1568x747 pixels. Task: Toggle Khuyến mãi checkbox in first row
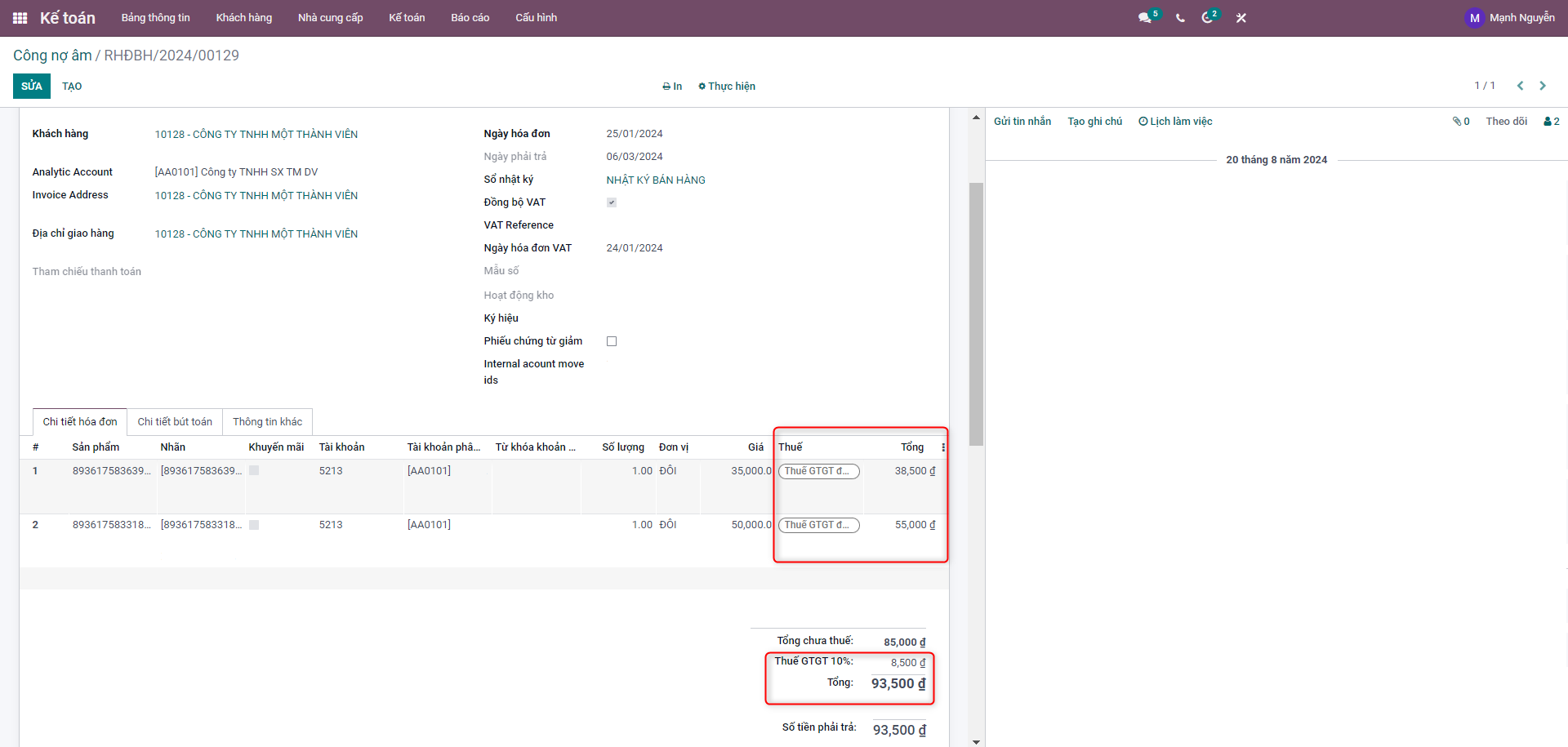[x=254, y=471]
